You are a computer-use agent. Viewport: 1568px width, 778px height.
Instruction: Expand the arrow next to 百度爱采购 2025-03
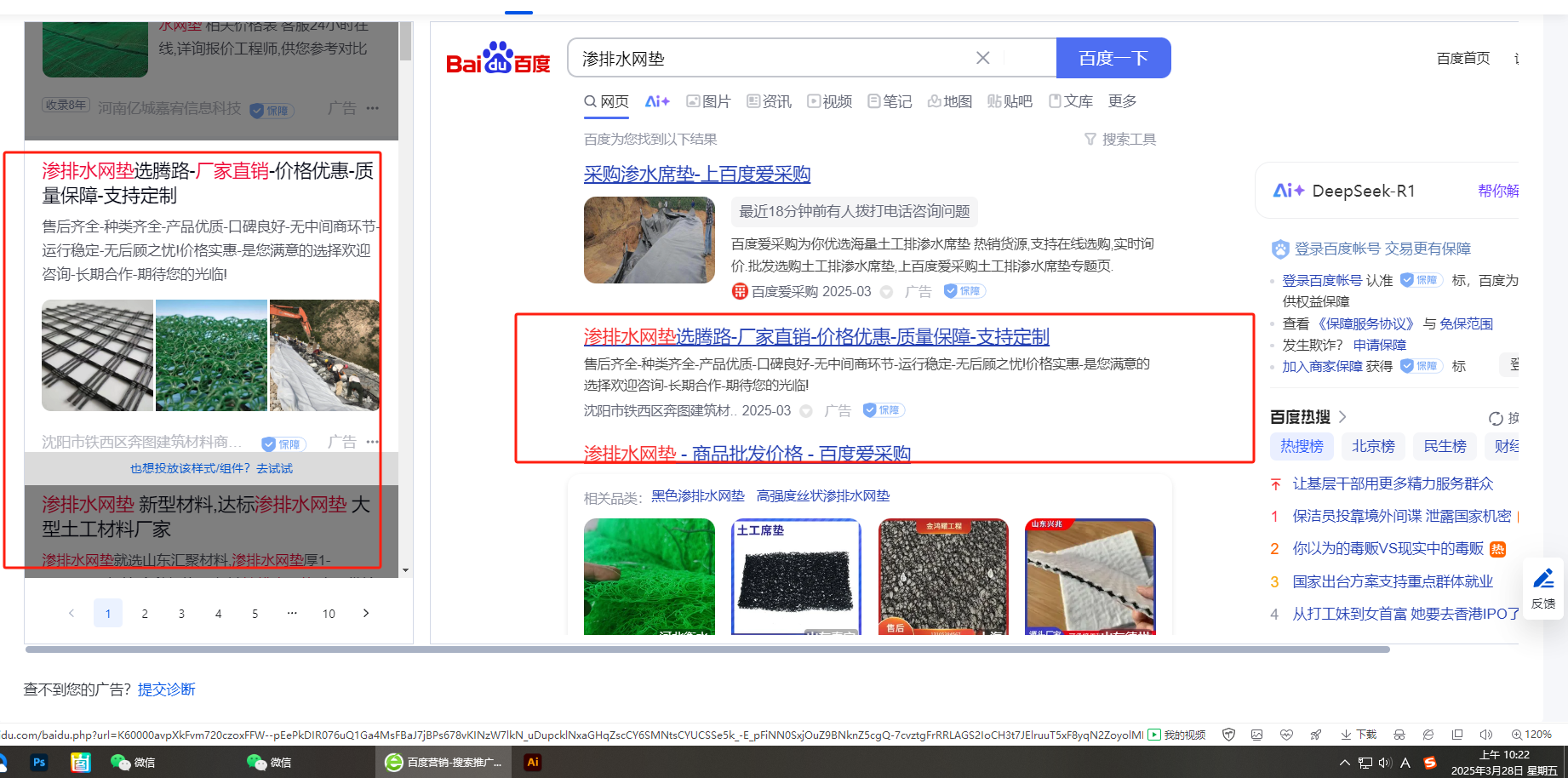click(886, 292)
